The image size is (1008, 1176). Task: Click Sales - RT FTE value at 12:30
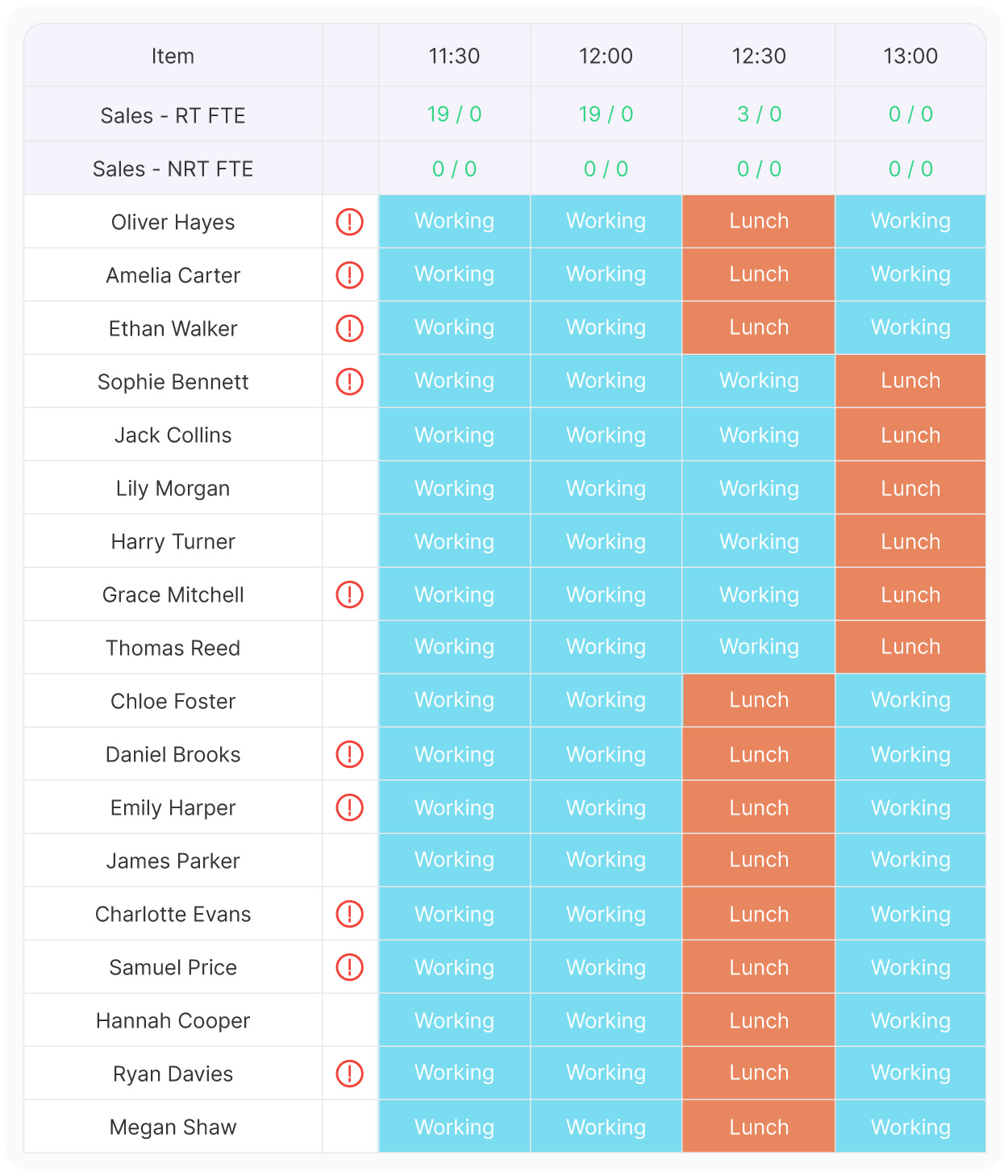click(x=759, y=115)
